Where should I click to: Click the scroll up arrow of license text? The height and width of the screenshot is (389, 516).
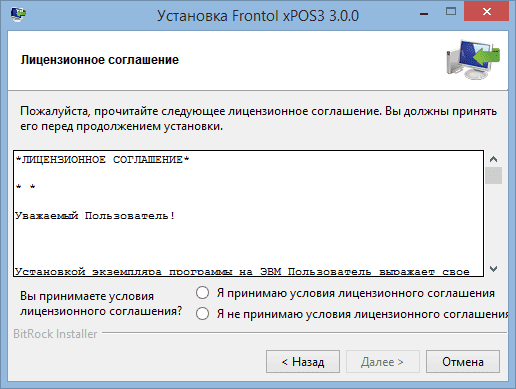pyautogui.click(x=494, y=159)
